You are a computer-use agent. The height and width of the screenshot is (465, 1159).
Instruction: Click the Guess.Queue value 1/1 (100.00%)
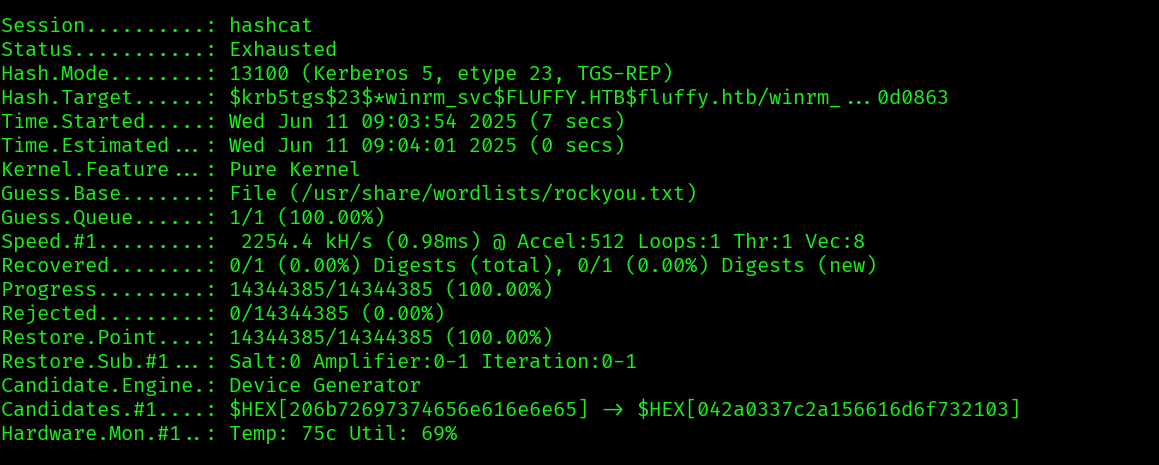(x=307, y=217)
